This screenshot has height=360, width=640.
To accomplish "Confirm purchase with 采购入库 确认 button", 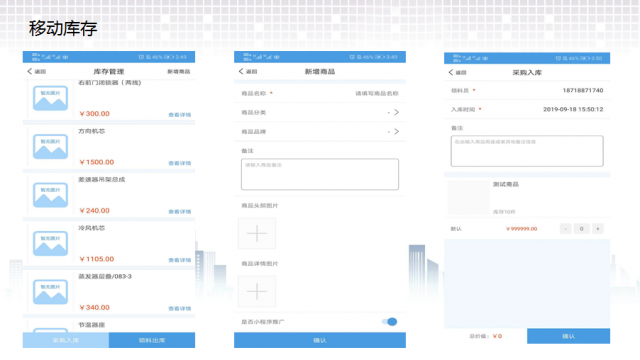I will (569, 336).
